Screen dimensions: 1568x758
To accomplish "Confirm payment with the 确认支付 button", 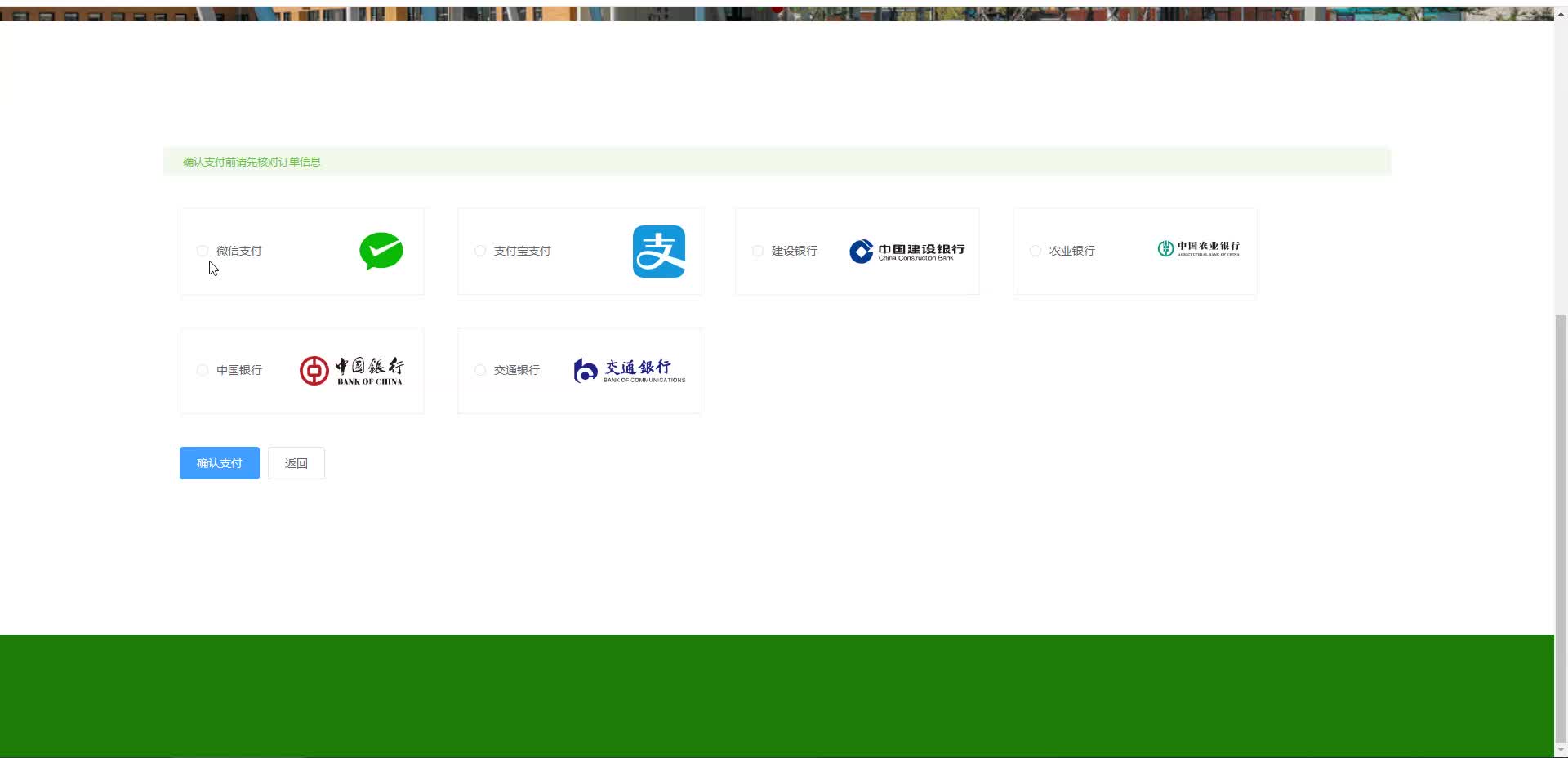I will [x=220, y=463].
